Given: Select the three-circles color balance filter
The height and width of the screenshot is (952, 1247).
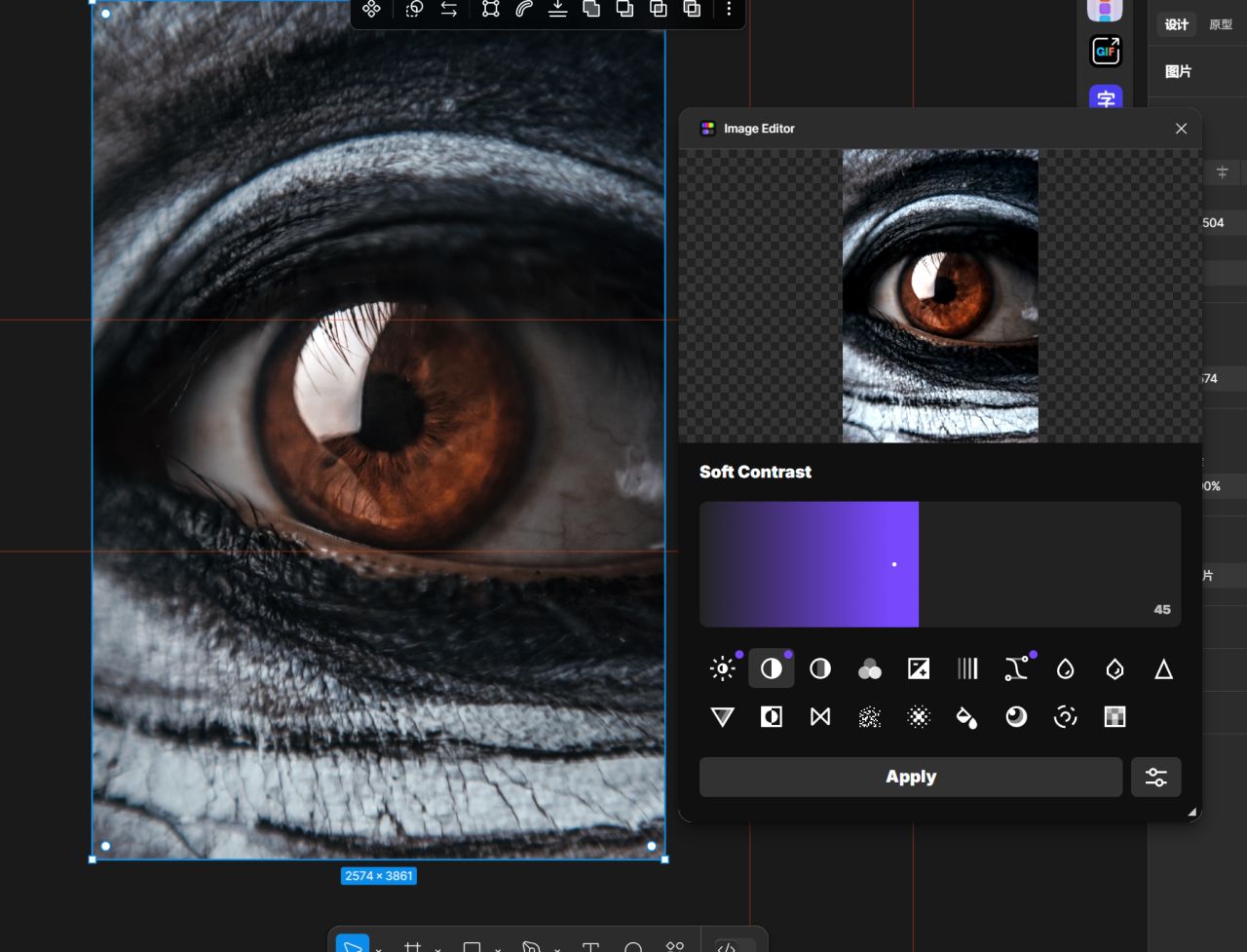Looking at the screenshot, I should [x=869, y=668].
